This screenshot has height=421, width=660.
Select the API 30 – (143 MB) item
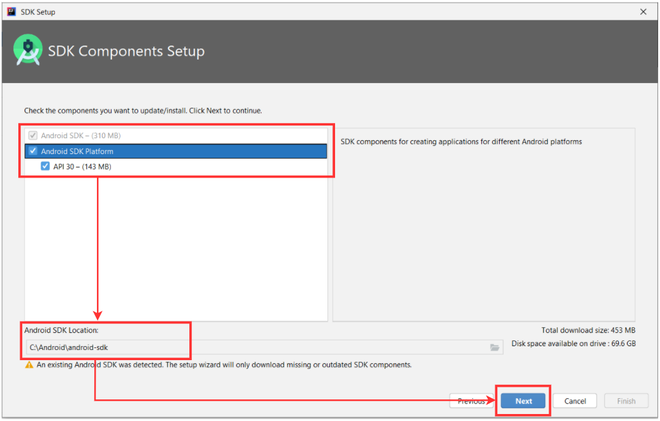(x=82, y=167)
